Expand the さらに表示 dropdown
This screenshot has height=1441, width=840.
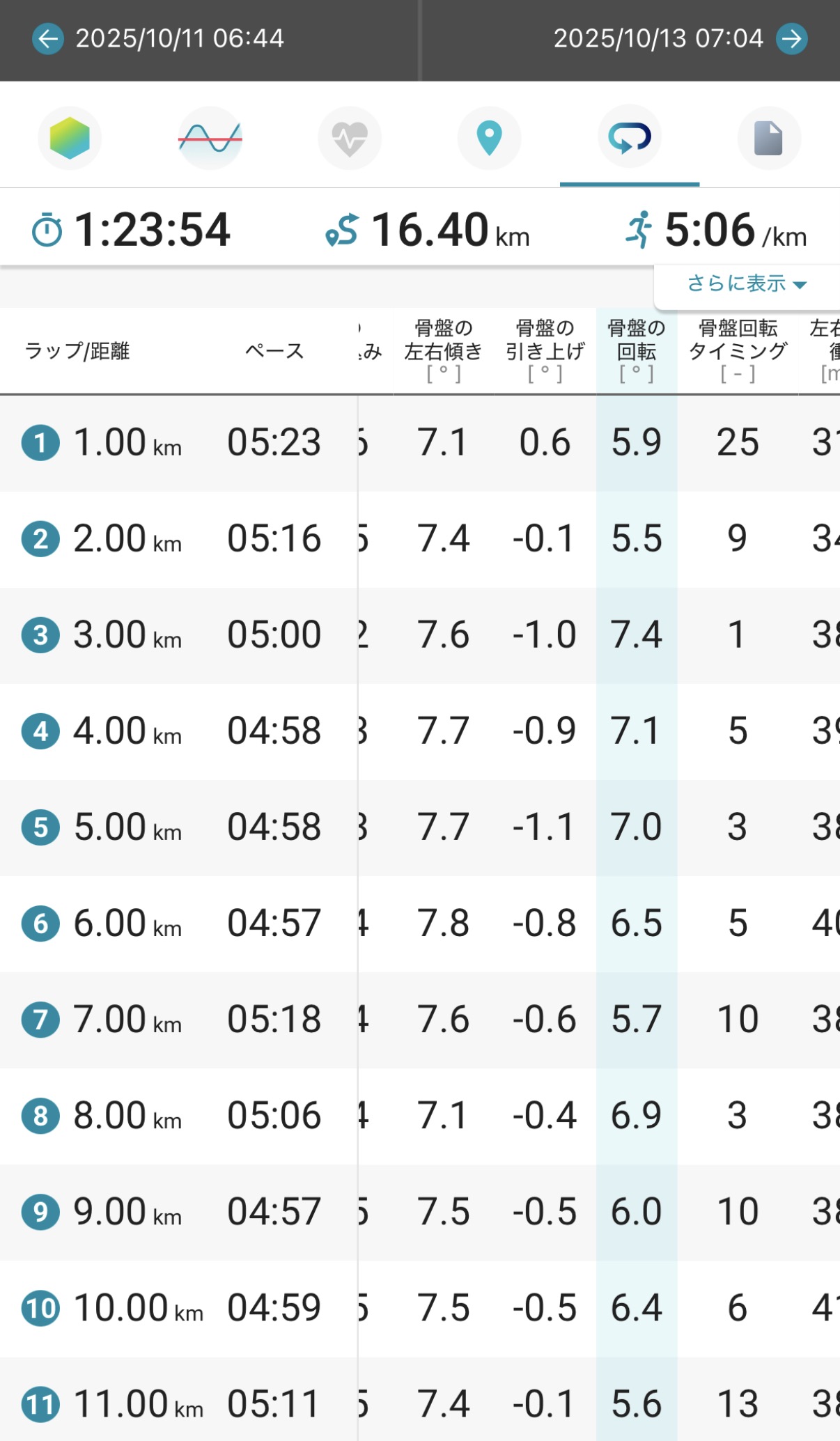(746, 284)
